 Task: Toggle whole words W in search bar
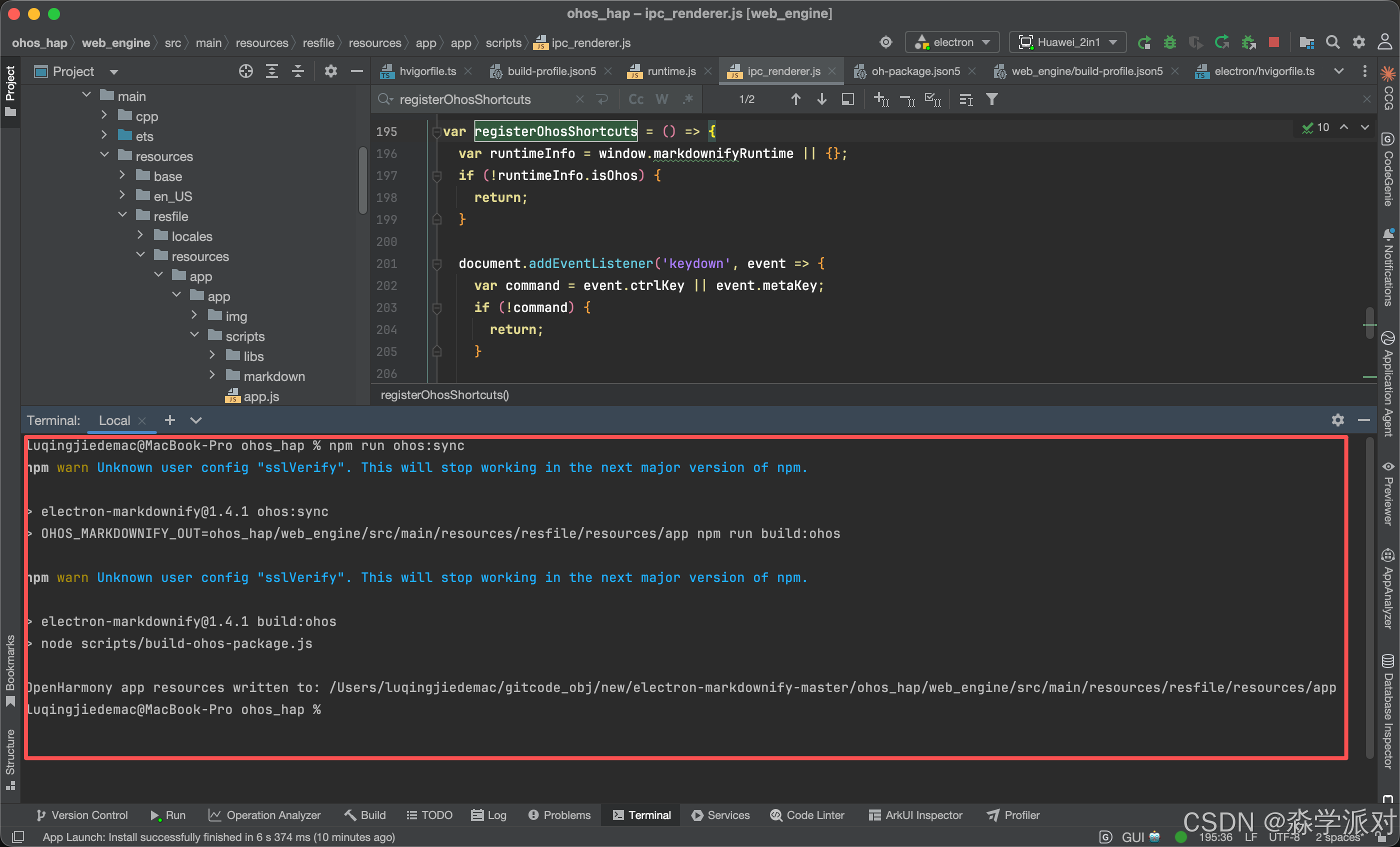point(662,99)
